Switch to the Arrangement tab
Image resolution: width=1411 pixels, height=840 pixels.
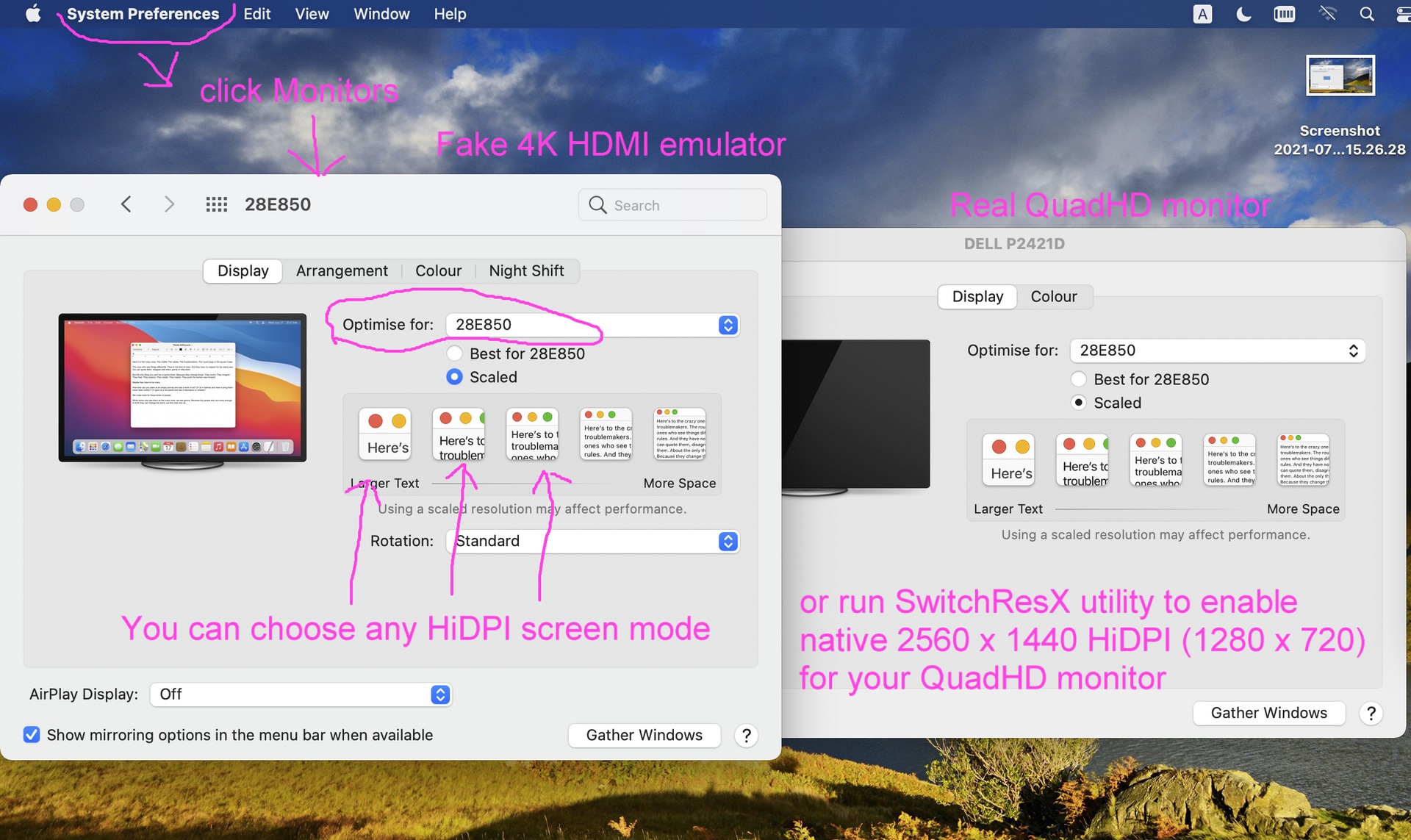342,271
